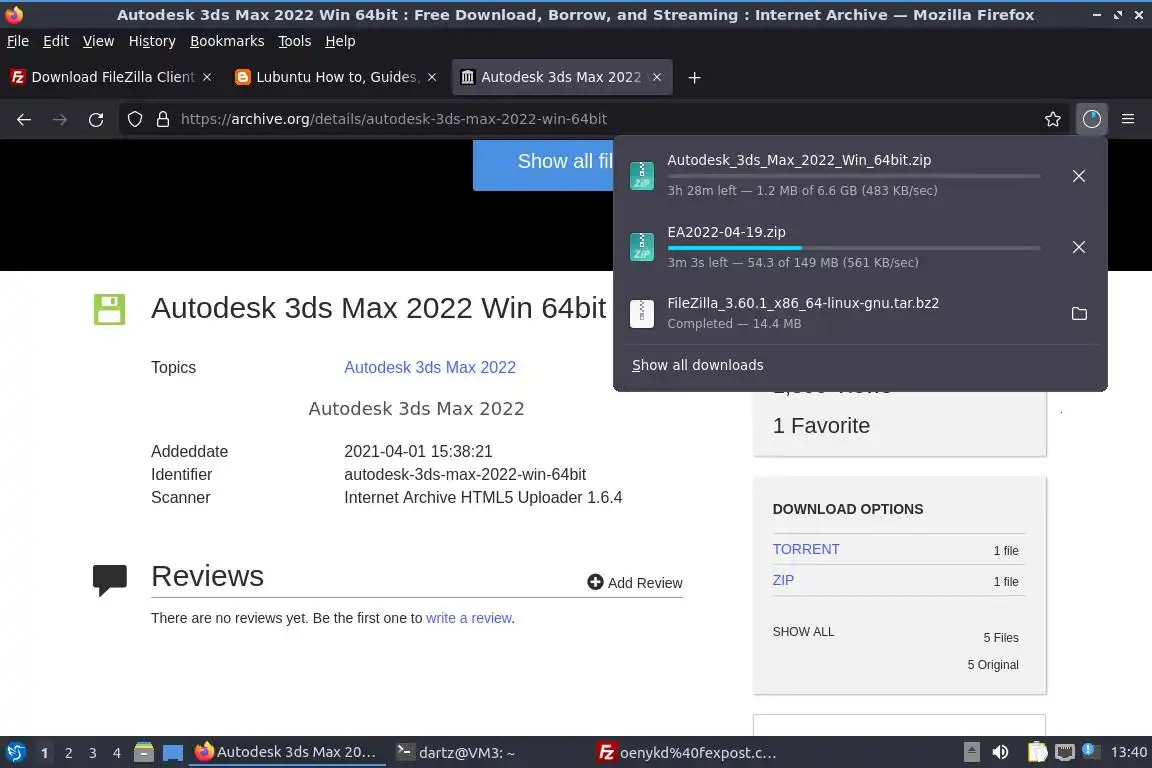Click the 13:40 clock in the tray
The height and width of the screenshot is (768, 1152).
1128,752
